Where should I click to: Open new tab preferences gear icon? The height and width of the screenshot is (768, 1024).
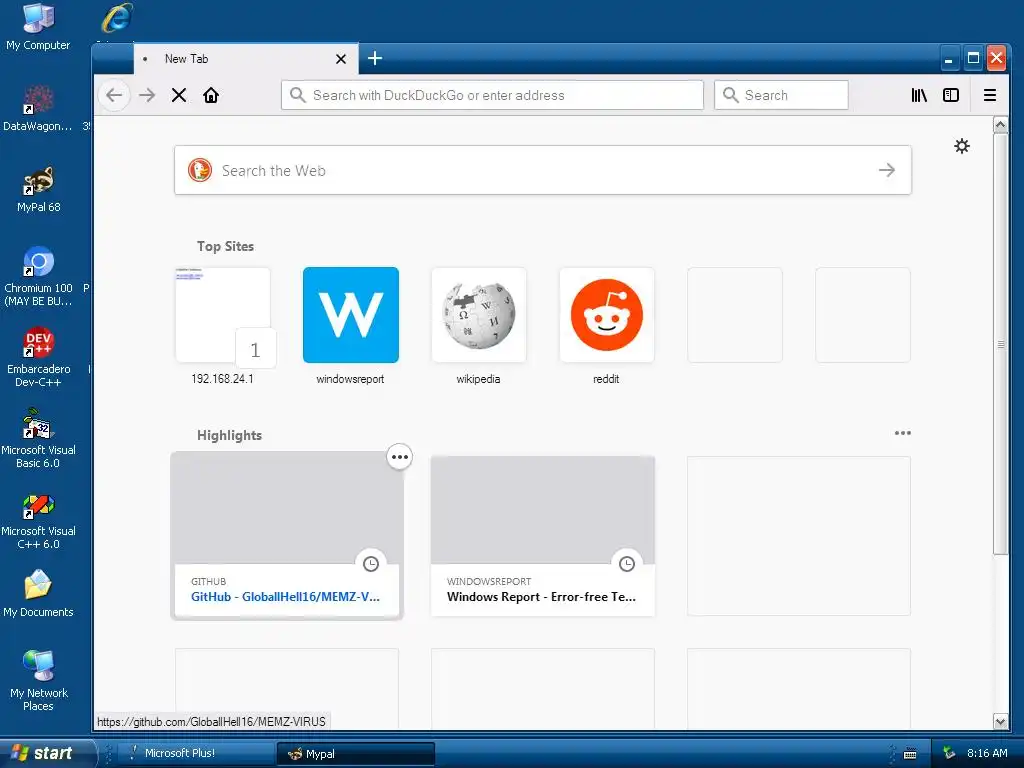click(x=962, y=146)
